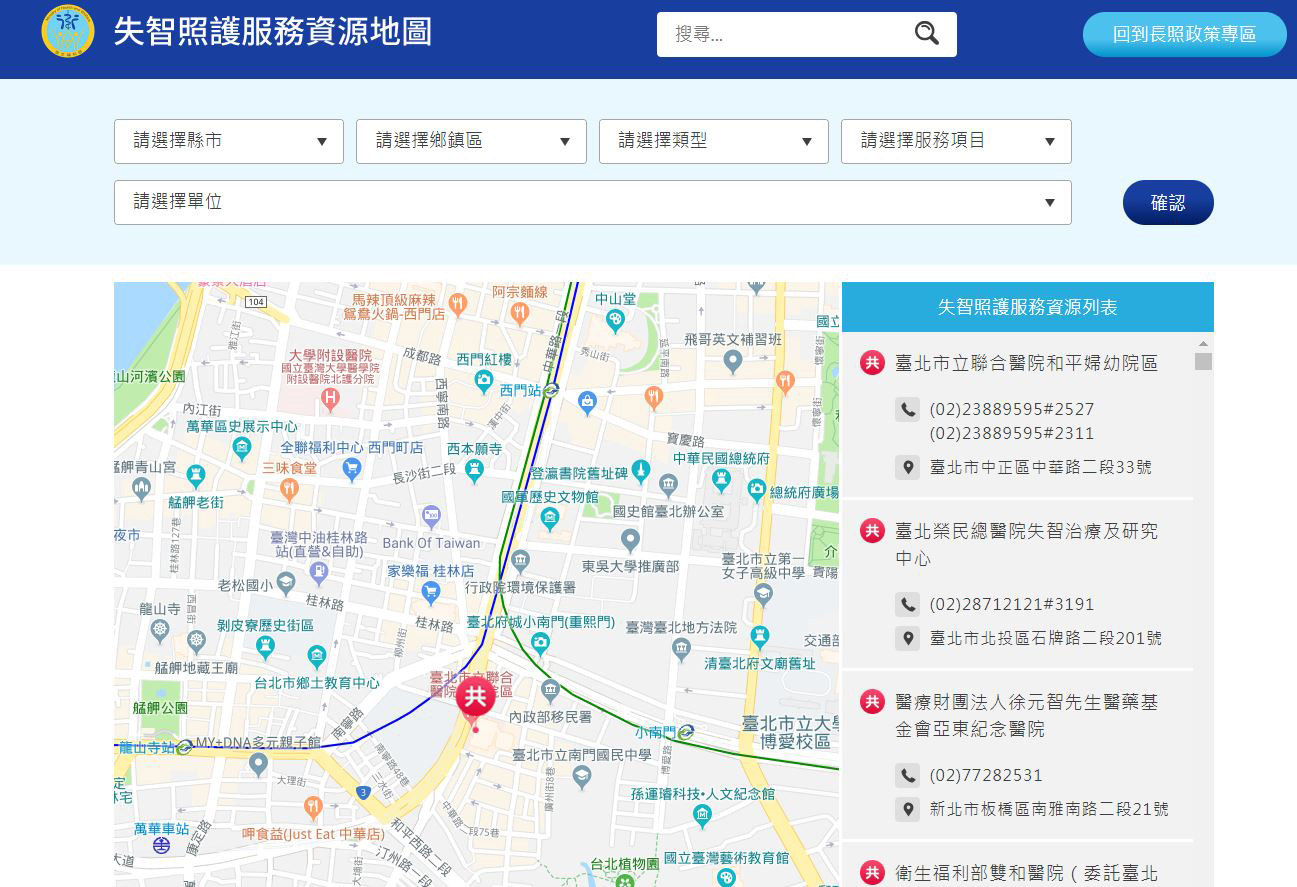This screenshot has width=1297, height=887.
Task: Open the 請選擇鄉鎮區 dropdown
Action: click(471, 141)
